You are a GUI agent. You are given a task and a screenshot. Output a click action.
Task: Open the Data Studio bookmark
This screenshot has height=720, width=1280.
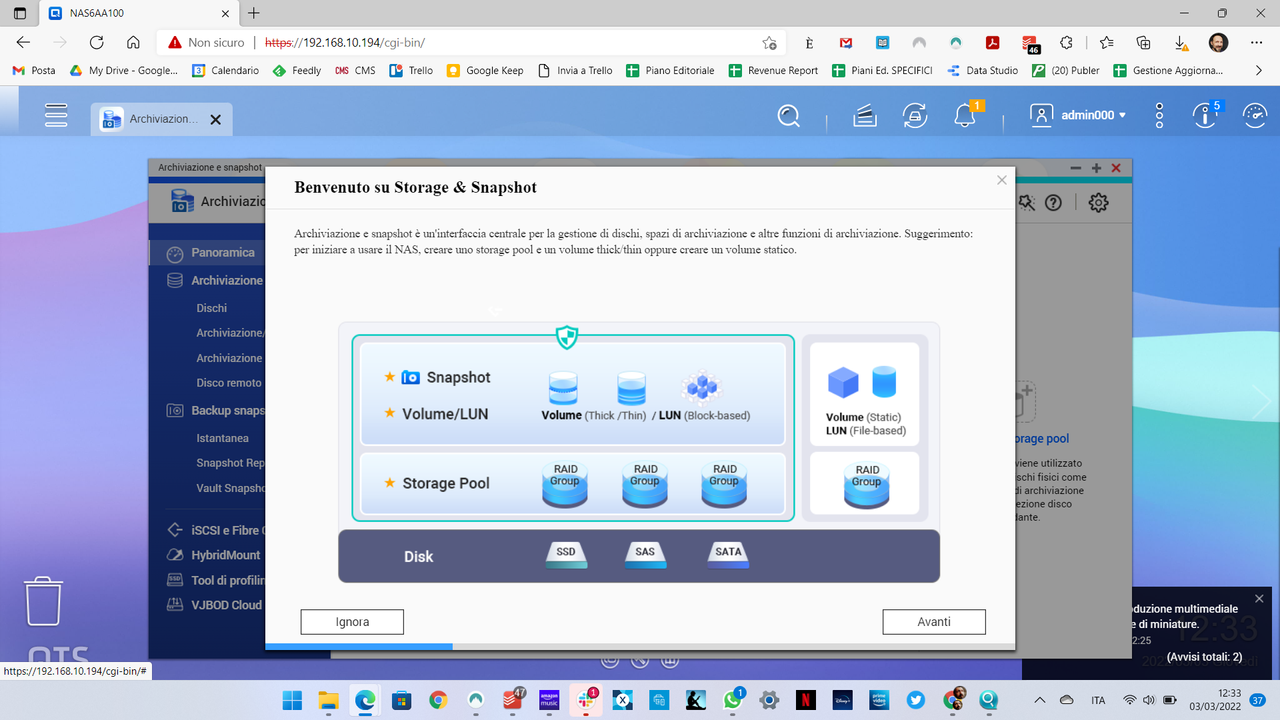(982, 71)
